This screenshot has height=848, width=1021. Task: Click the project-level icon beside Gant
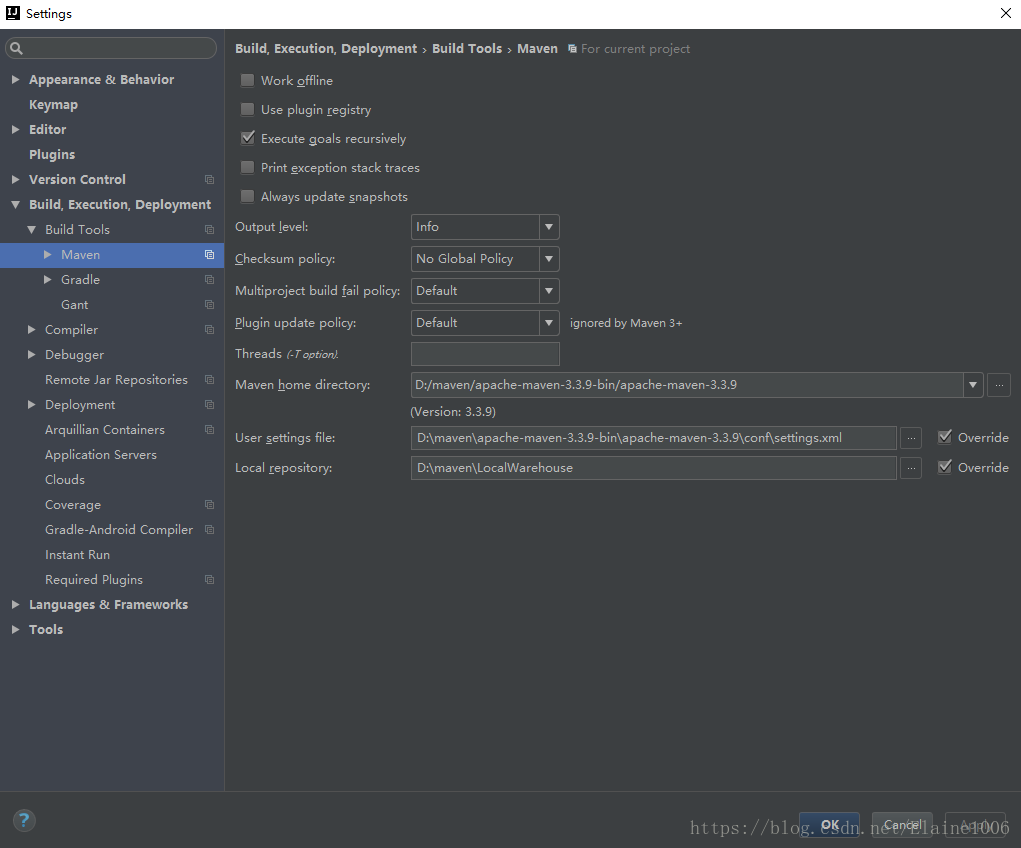point(209,305)
